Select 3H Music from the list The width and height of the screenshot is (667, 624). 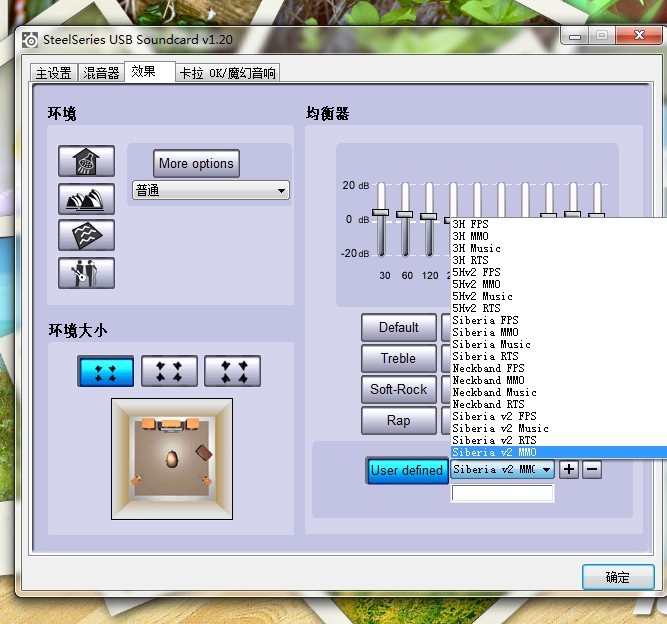(559, 248)
